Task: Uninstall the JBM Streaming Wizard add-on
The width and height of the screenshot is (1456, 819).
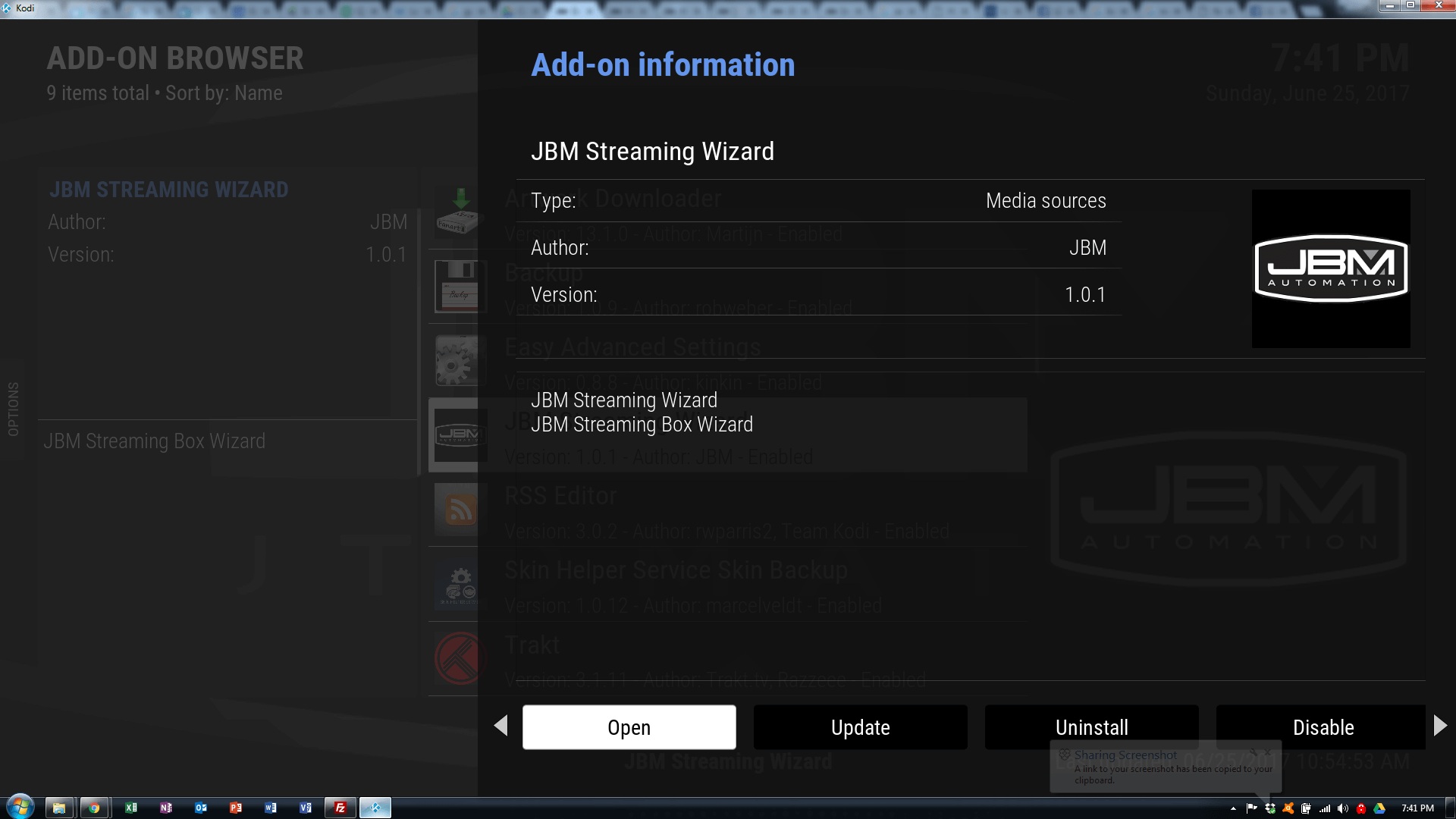Action: 1091,727
